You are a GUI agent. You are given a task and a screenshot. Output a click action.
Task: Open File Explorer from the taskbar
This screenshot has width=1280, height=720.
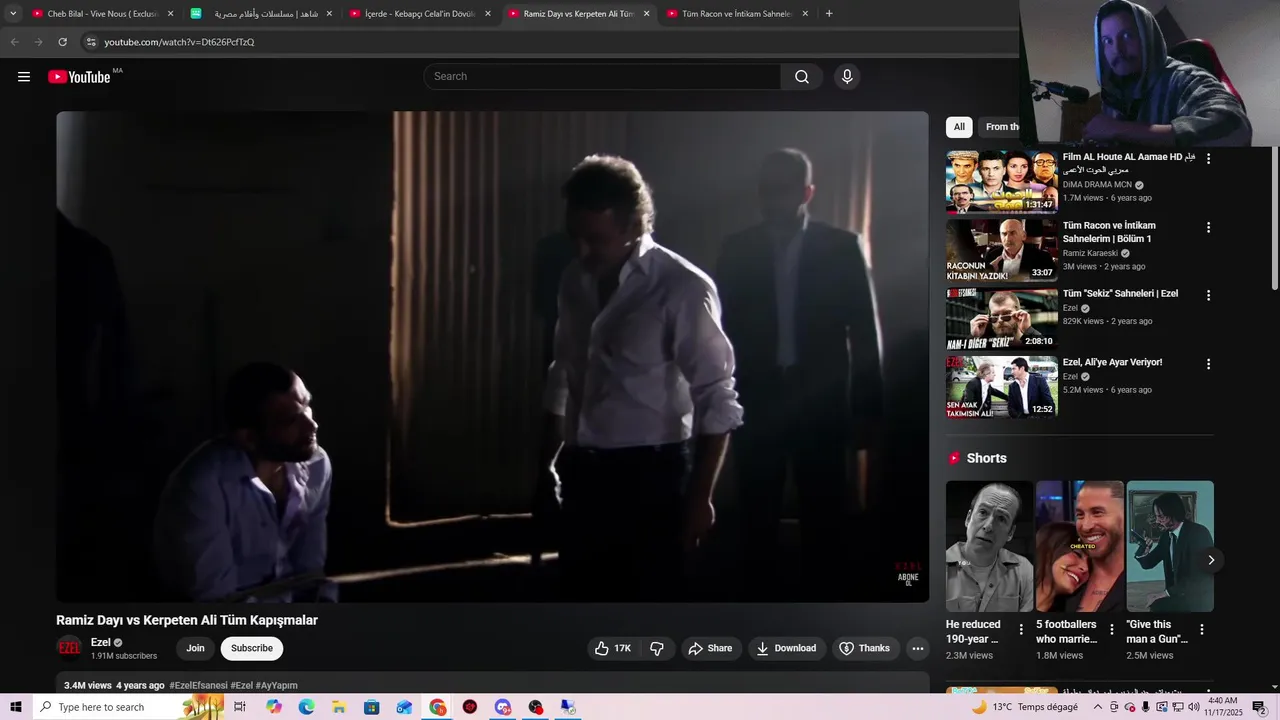point(339,707)
